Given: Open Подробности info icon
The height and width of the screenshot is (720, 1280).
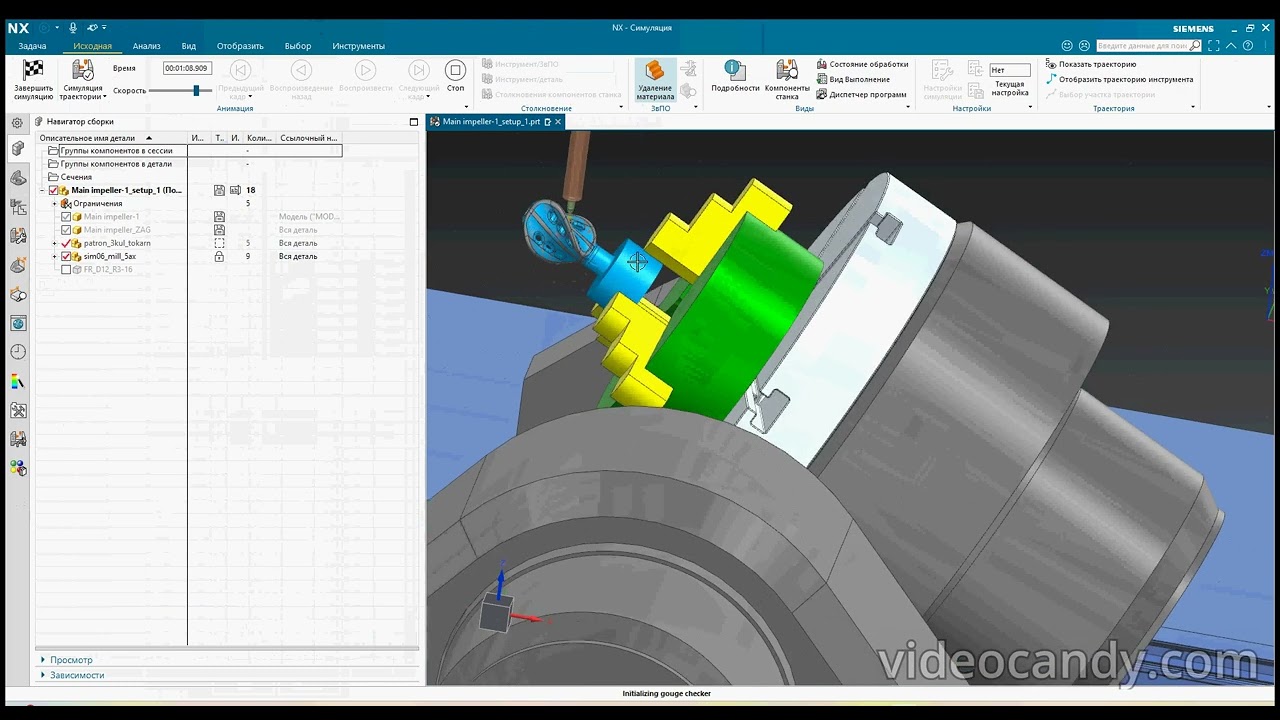Looking at the screenshot, I should pyautogui.click(x=735, y=70).
